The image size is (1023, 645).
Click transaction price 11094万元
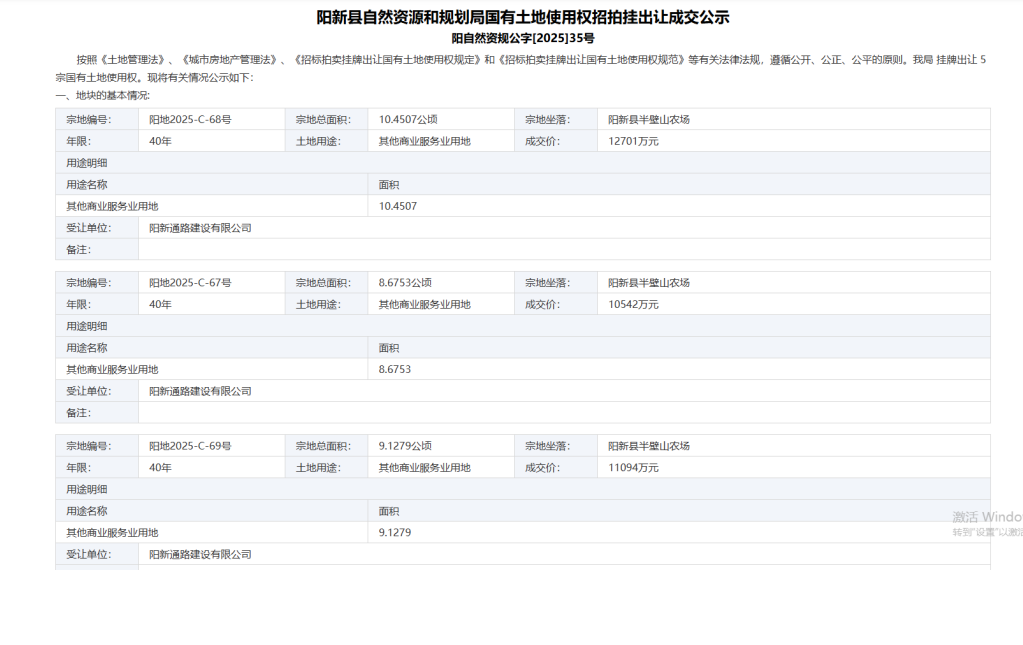tap(633, 467)
